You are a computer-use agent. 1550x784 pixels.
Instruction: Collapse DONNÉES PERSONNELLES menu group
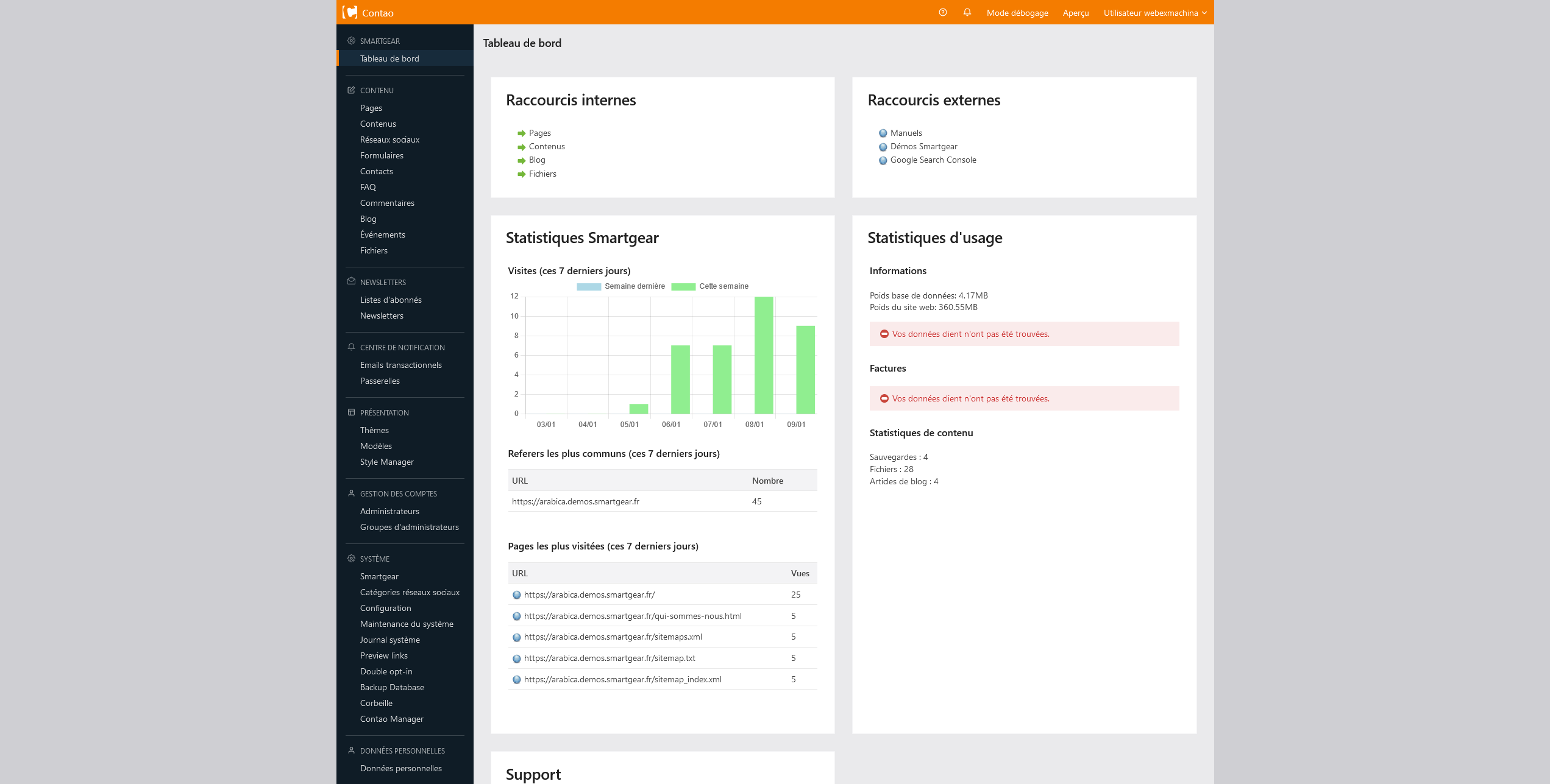(x=402, y=751)
